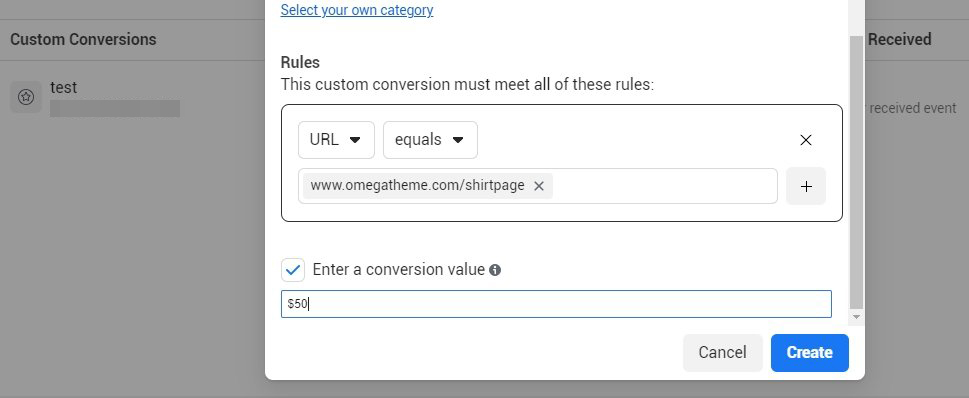Open the equals condition dropdown

click(430, 140)
